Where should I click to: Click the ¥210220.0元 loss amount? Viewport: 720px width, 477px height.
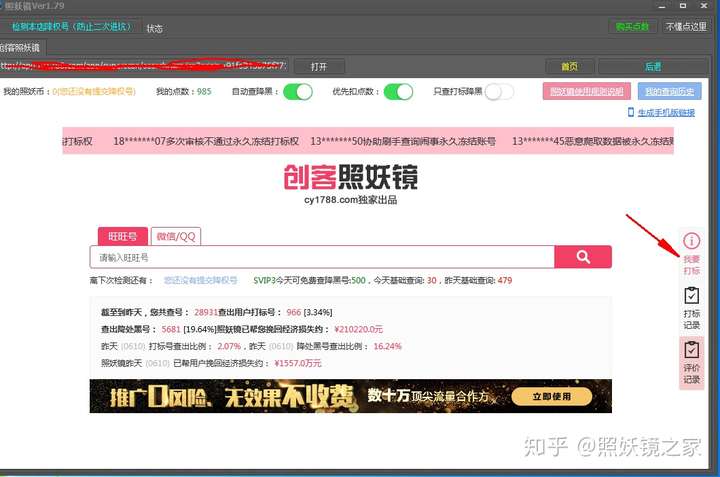(x=358, y=329)
